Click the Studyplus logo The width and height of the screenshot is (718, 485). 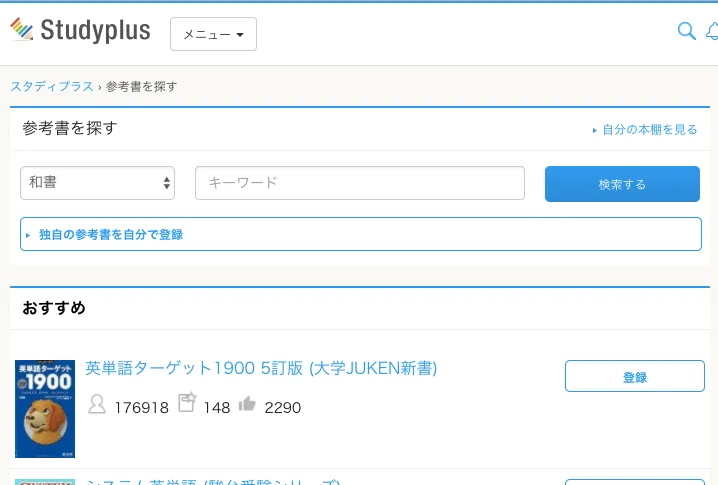(80, 31)
